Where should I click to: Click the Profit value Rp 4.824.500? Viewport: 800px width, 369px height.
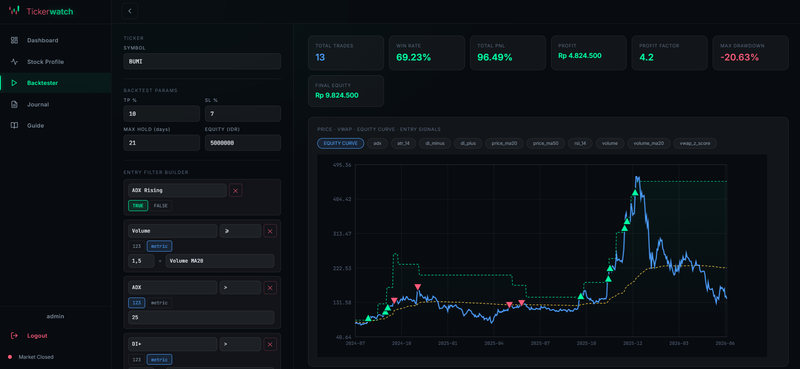[x=580, y=56]
